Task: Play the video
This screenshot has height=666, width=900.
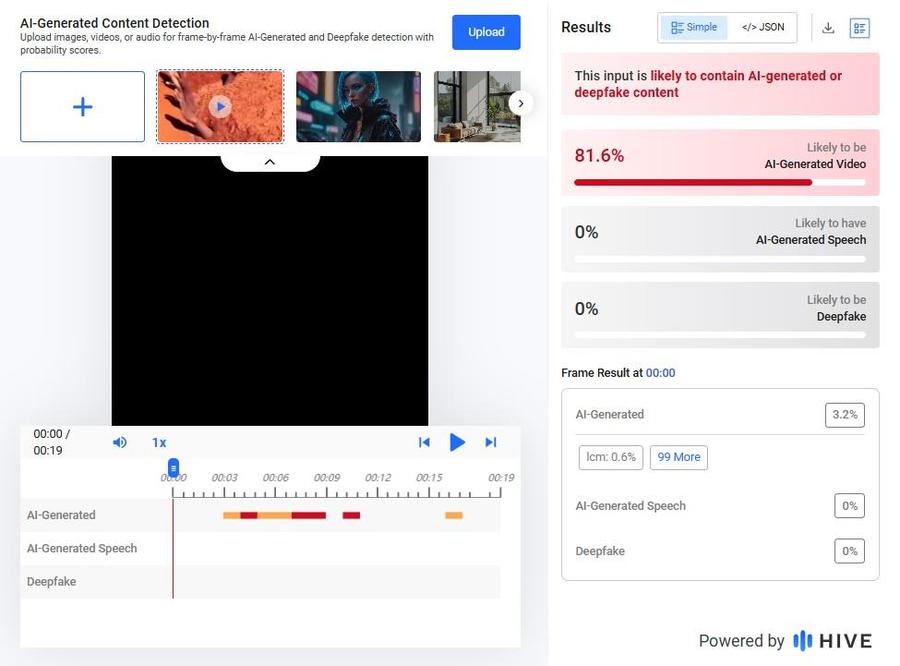Action: (x=457, y=442)
